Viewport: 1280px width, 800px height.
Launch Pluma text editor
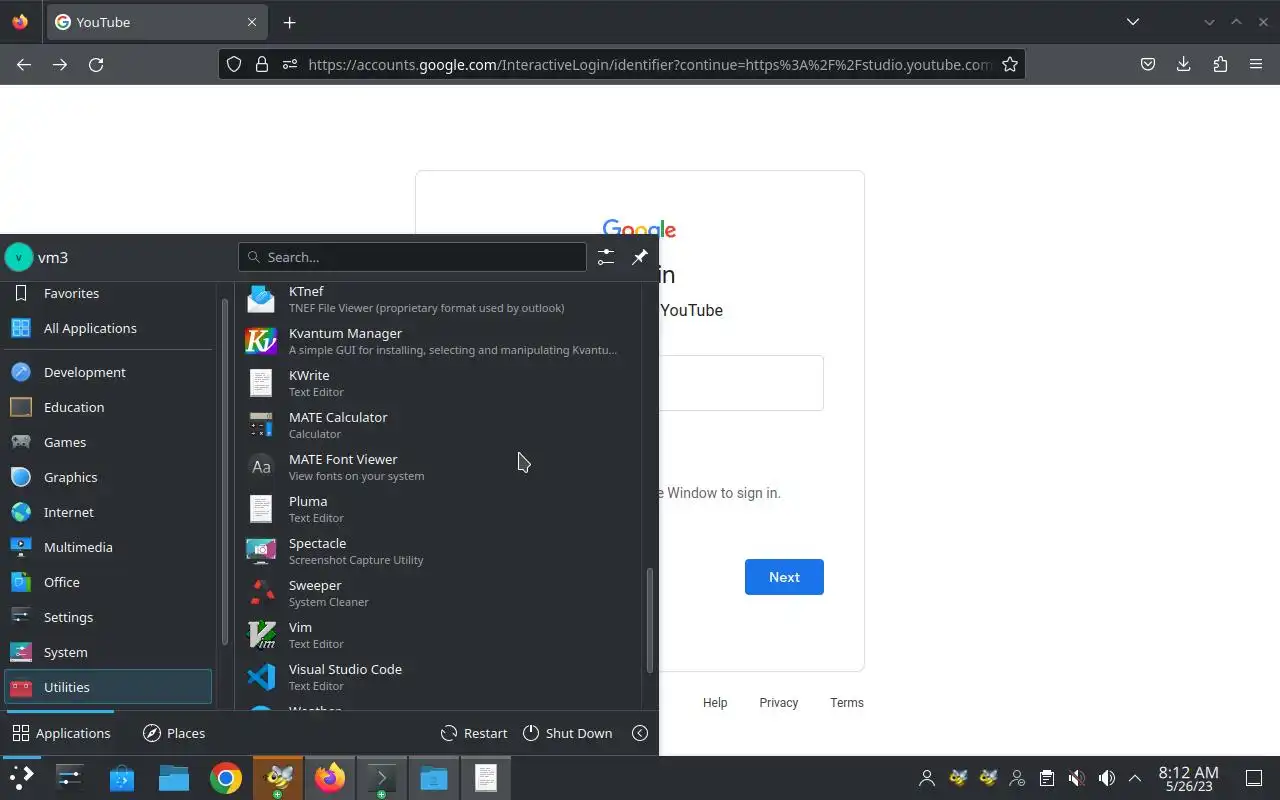438,508
